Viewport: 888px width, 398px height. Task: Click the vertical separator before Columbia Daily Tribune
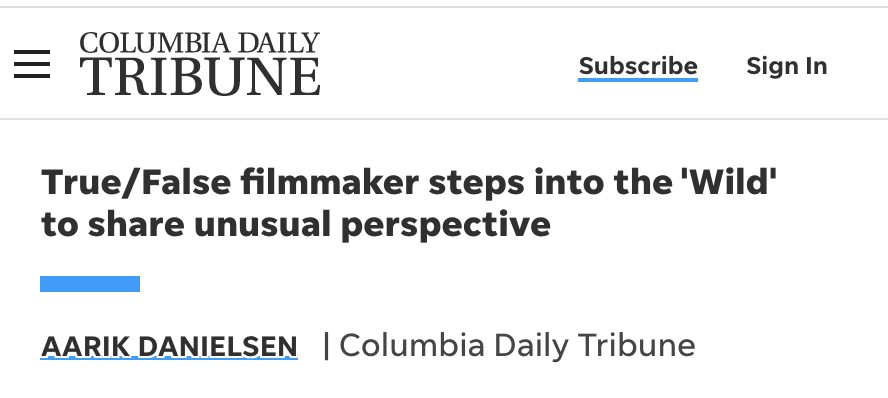326,345
